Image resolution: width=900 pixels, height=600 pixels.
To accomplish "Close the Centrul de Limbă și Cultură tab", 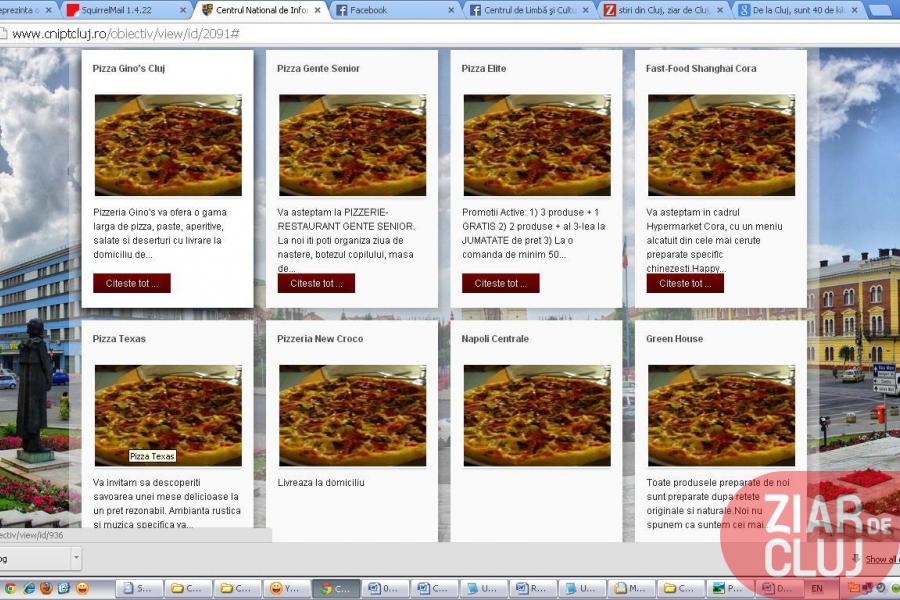I will point(585,10).
